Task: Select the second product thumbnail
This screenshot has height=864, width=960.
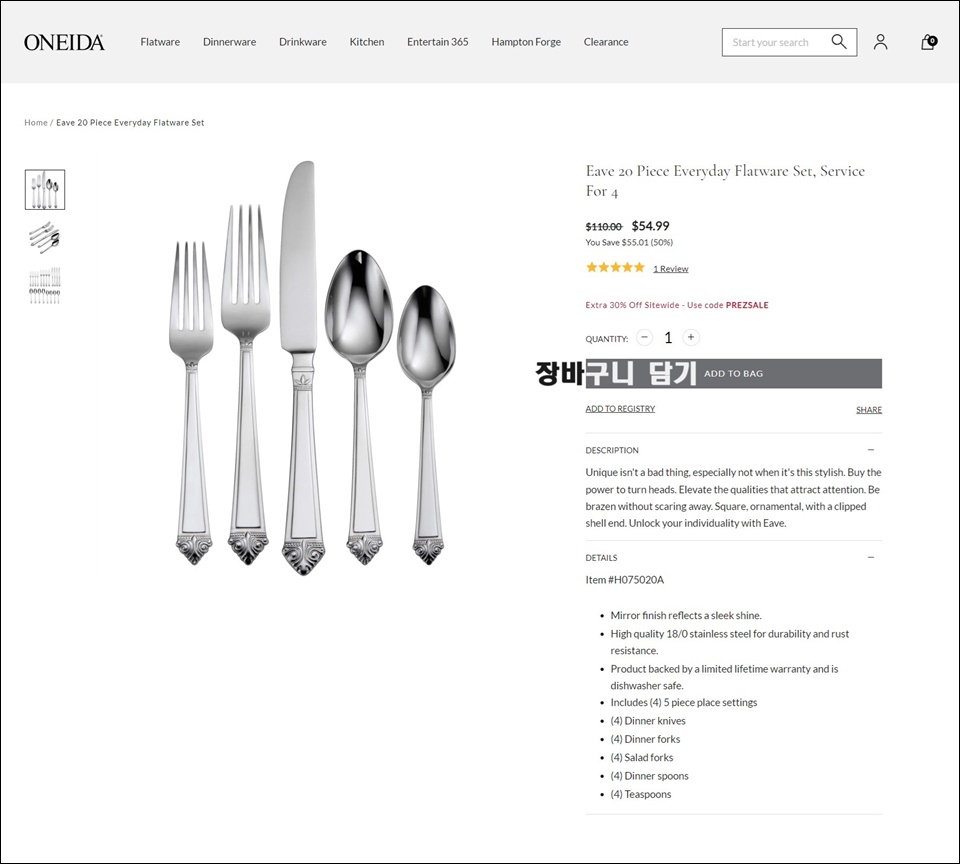Action: point(45,238)
